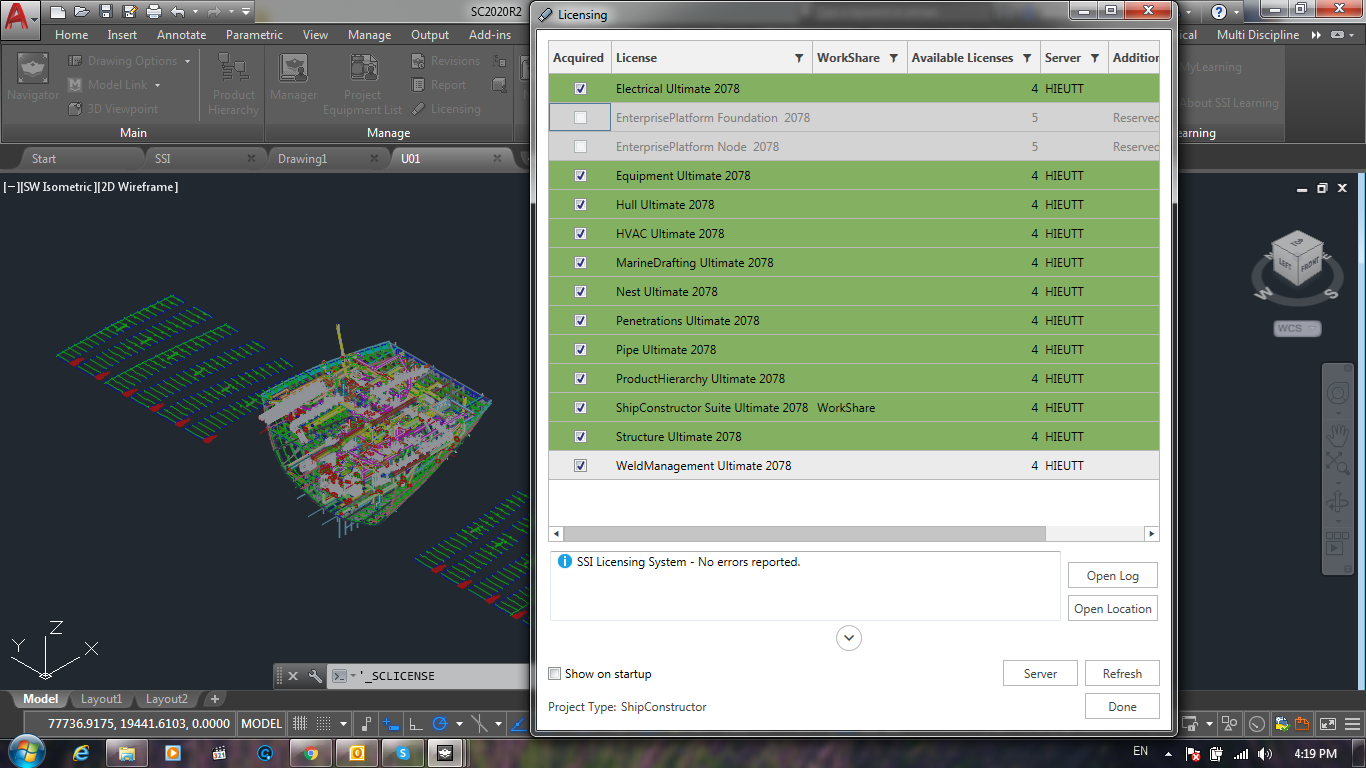The image size is (1366, 768).
Task: Launch Google Chrome from the taskbar
Action: coord(311,751)
